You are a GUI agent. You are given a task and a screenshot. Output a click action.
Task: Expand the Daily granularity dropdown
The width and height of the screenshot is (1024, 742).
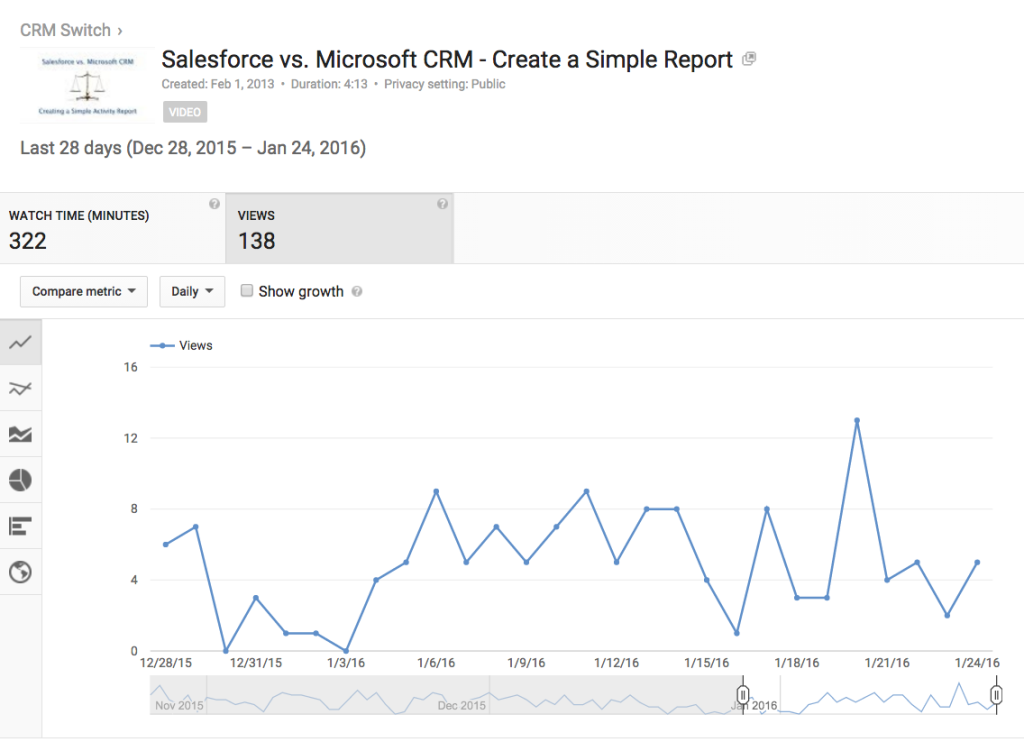(192, 291)
